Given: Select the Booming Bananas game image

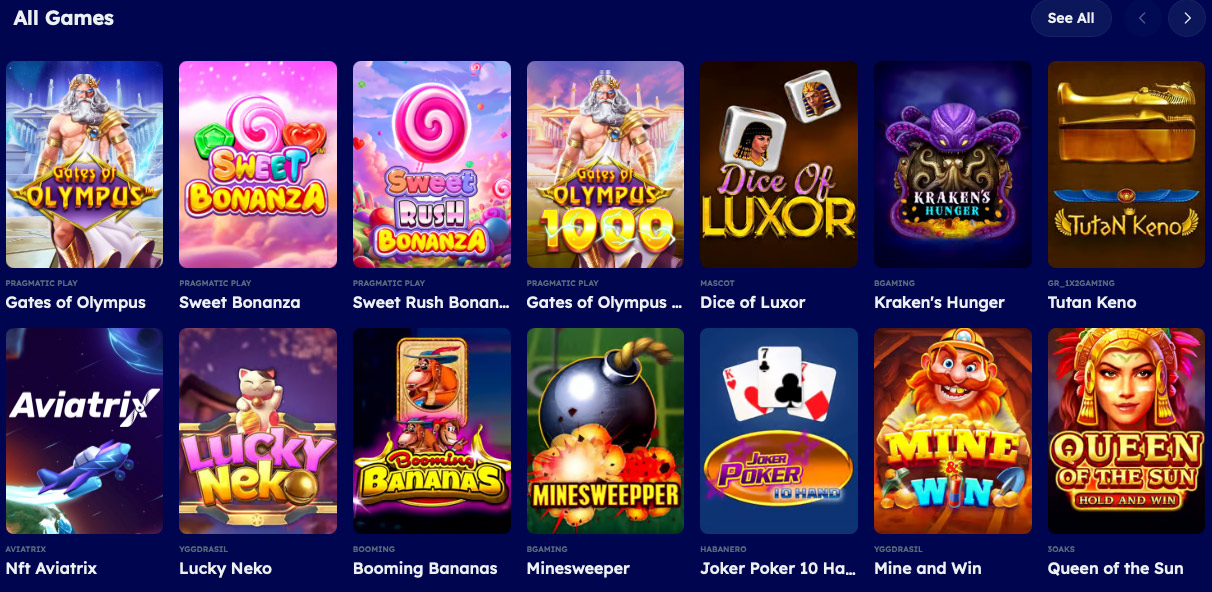Looking at the screenshot, I should pyautogui.click(x=432, y=431).
